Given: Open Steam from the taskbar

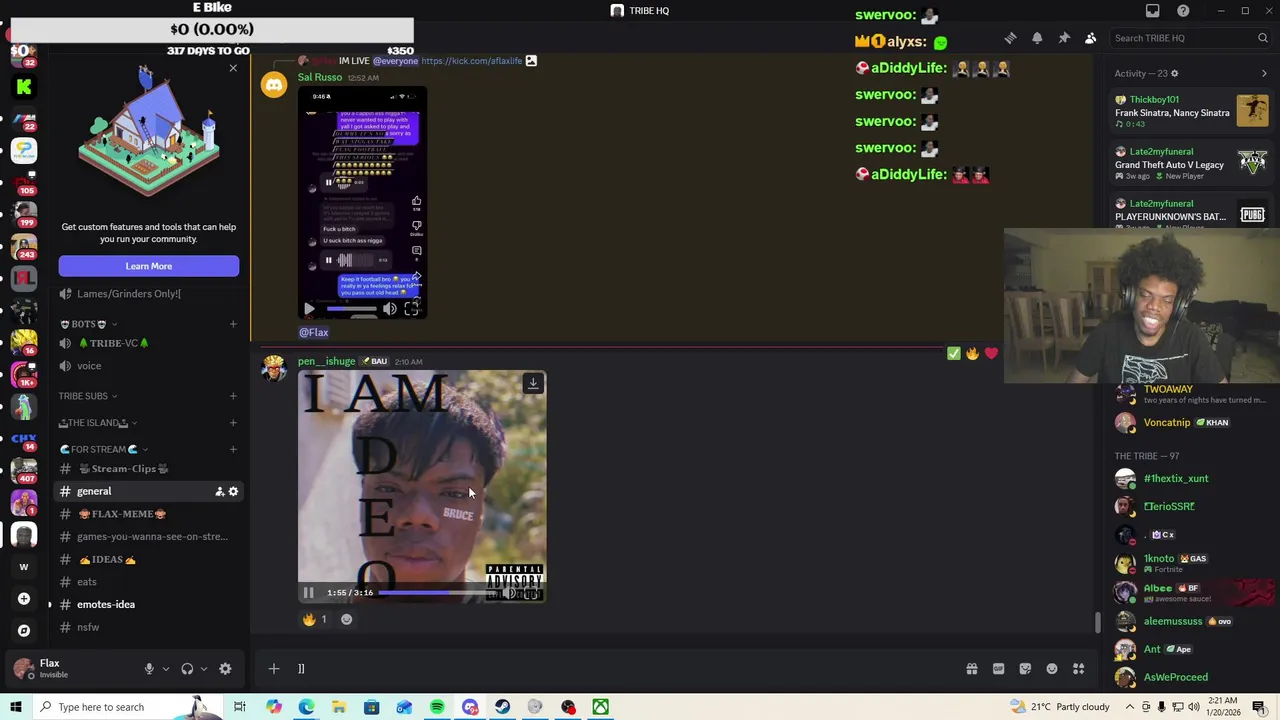Looking at the screenshot, I should pyautogui.click(x=502, y=707).
